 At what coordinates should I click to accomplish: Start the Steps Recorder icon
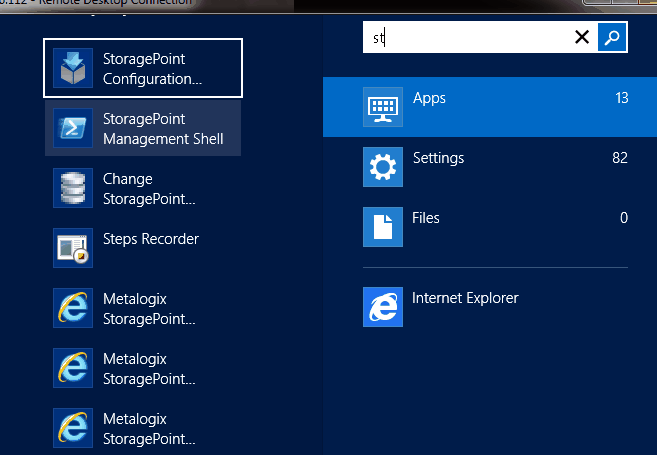(73, 248)
